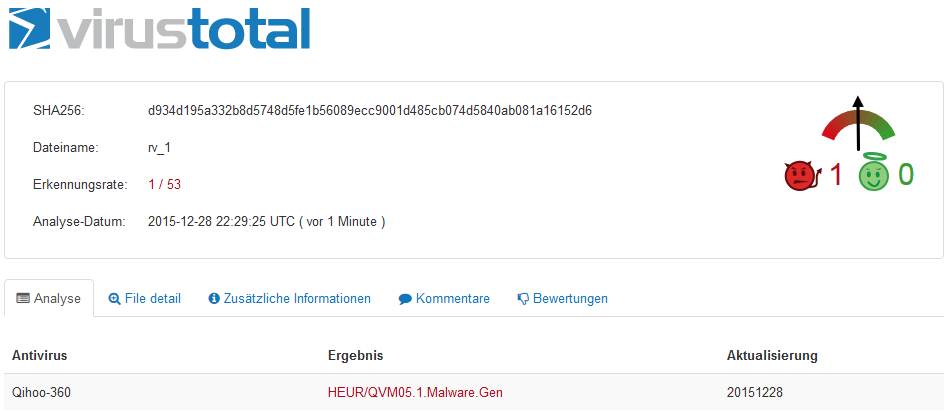Click the red devil malicious vote icon
Viewport: 951px width, 411px height.
pos(802,175)
